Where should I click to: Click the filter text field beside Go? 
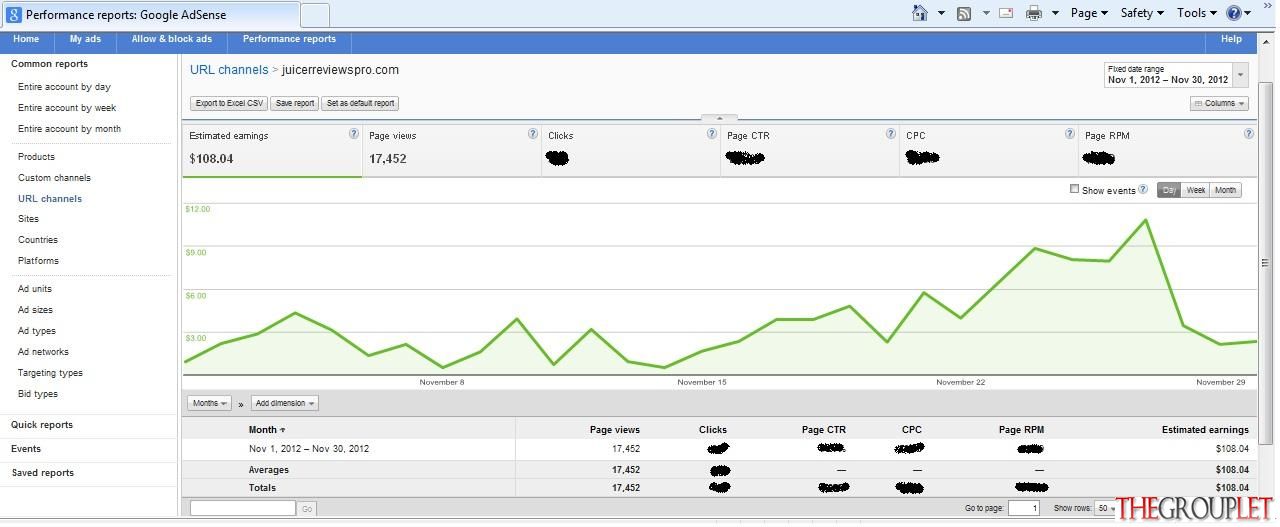pyautogui.click(x=243, y=509)
